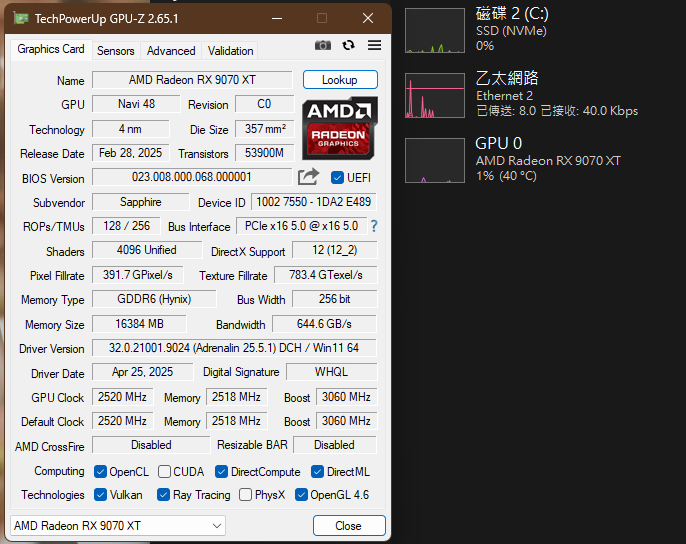Click the ROPs/TMUs field 128 / 256
Image resolution: width=686 pixels, height=544 pixels.
pyautogui.click(x=126, y=226)
